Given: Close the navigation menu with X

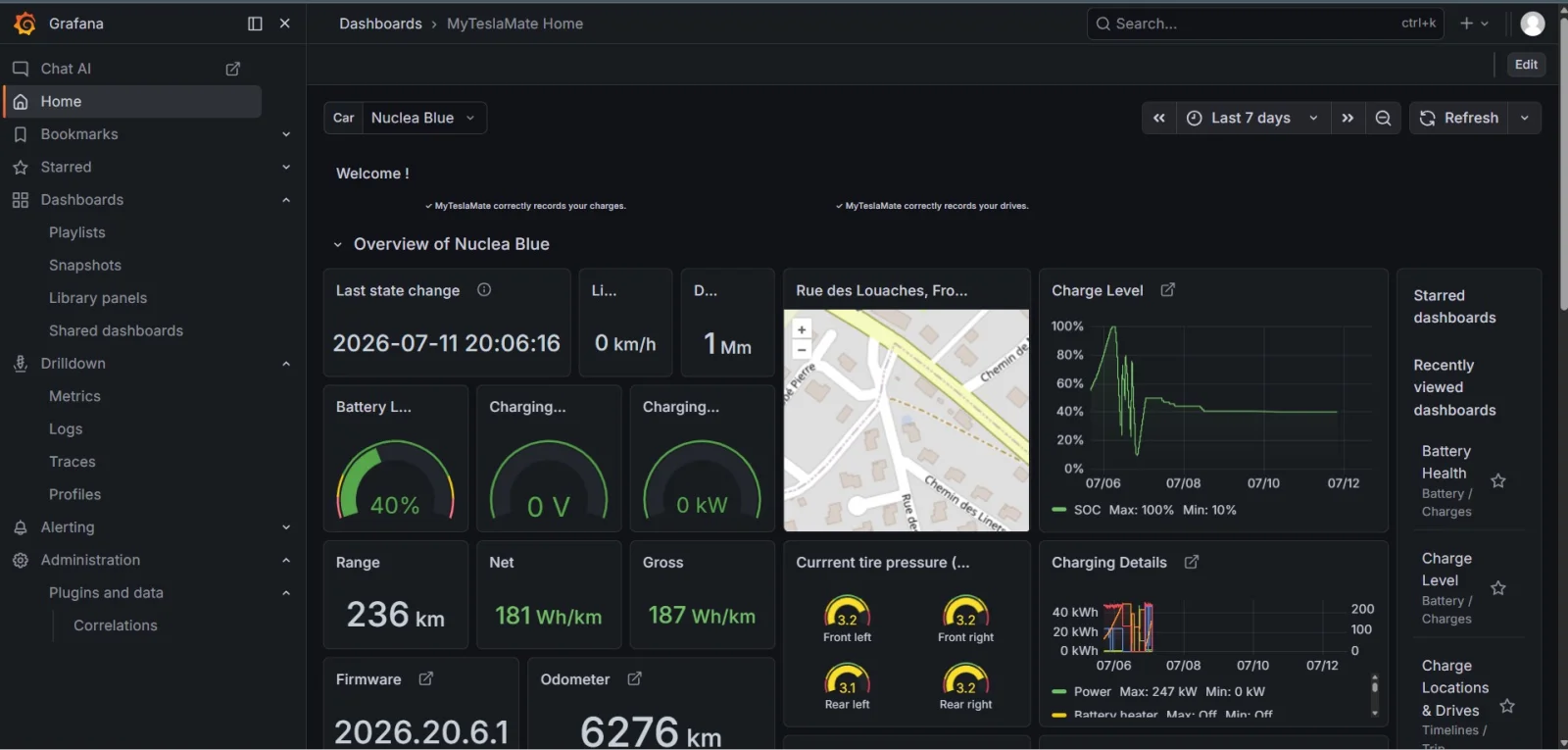Looking at the screenshot, I should coord(285,24).
